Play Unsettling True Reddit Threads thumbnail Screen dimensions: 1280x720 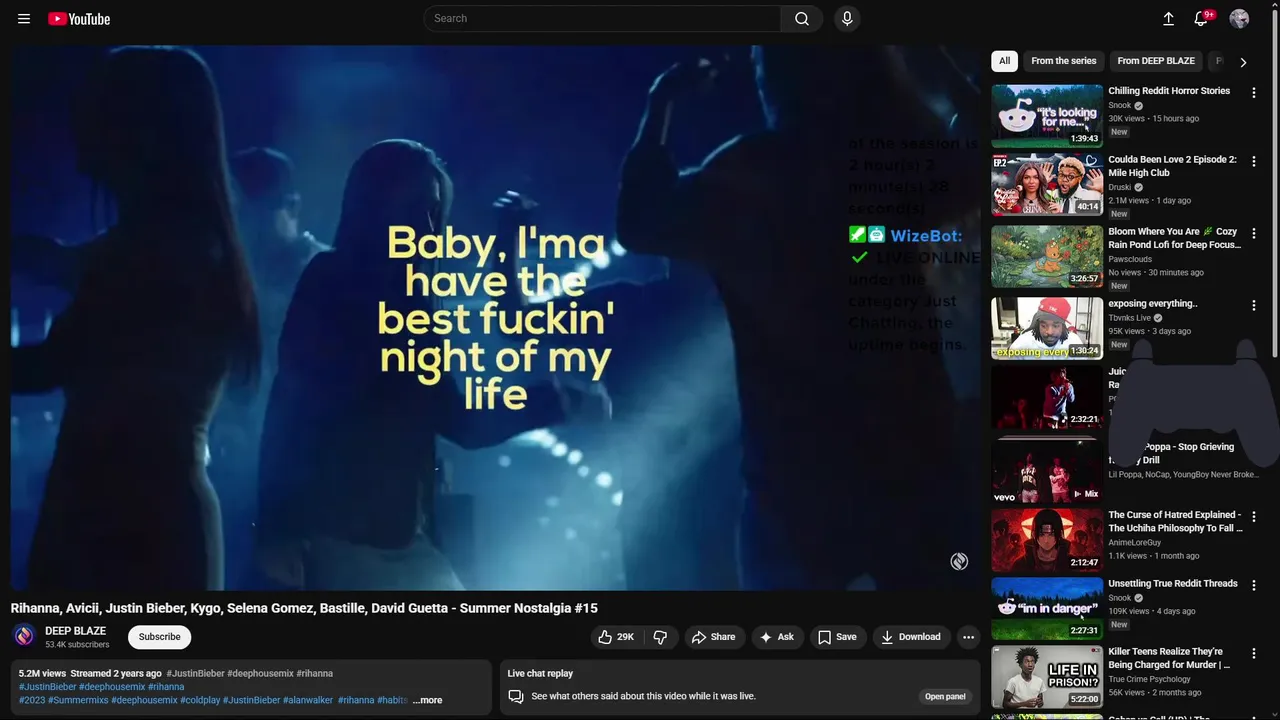pos(1047,608)
